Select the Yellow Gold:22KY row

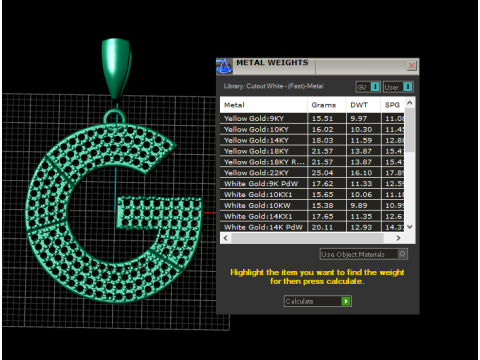pyautogui.click(x=312, y=173)
